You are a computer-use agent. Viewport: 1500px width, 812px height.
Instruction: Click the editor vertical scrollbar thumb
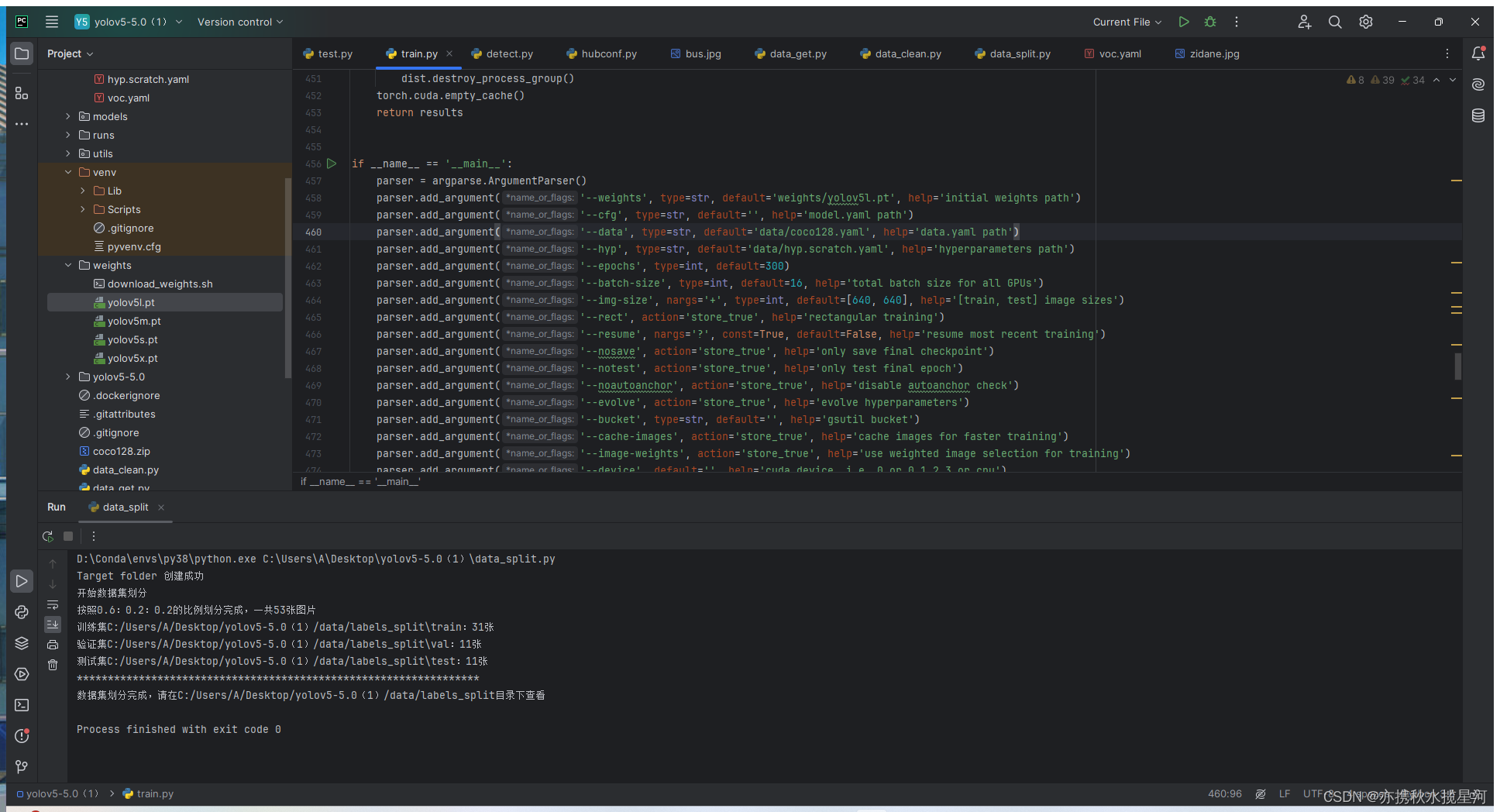point(1457,366)
